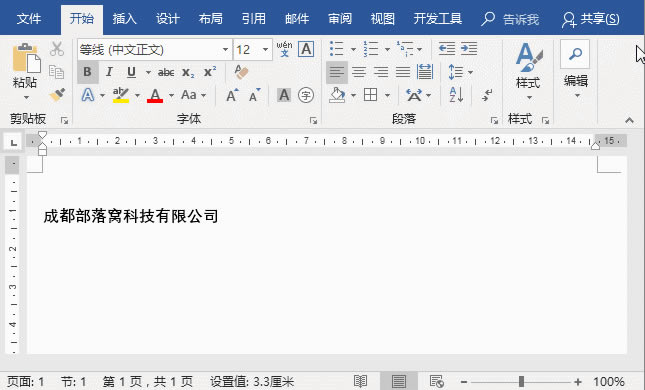Decrease font size with shrink icon
This screenshot has width=645, height=390.
click(254, 95)
